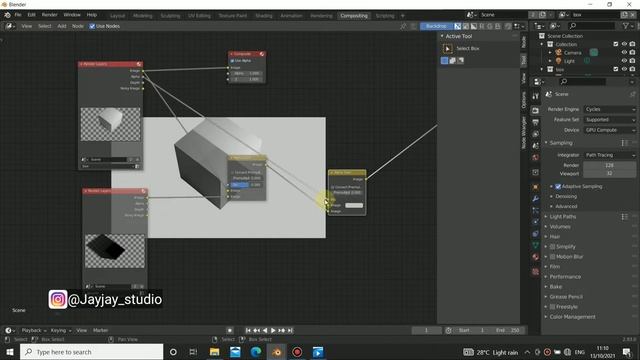Image resolution: width=640 pixels, height=360 pixels.
Task: Open the Texture properties tab icon
Action: pyautogui.click(x=536, y=271)
